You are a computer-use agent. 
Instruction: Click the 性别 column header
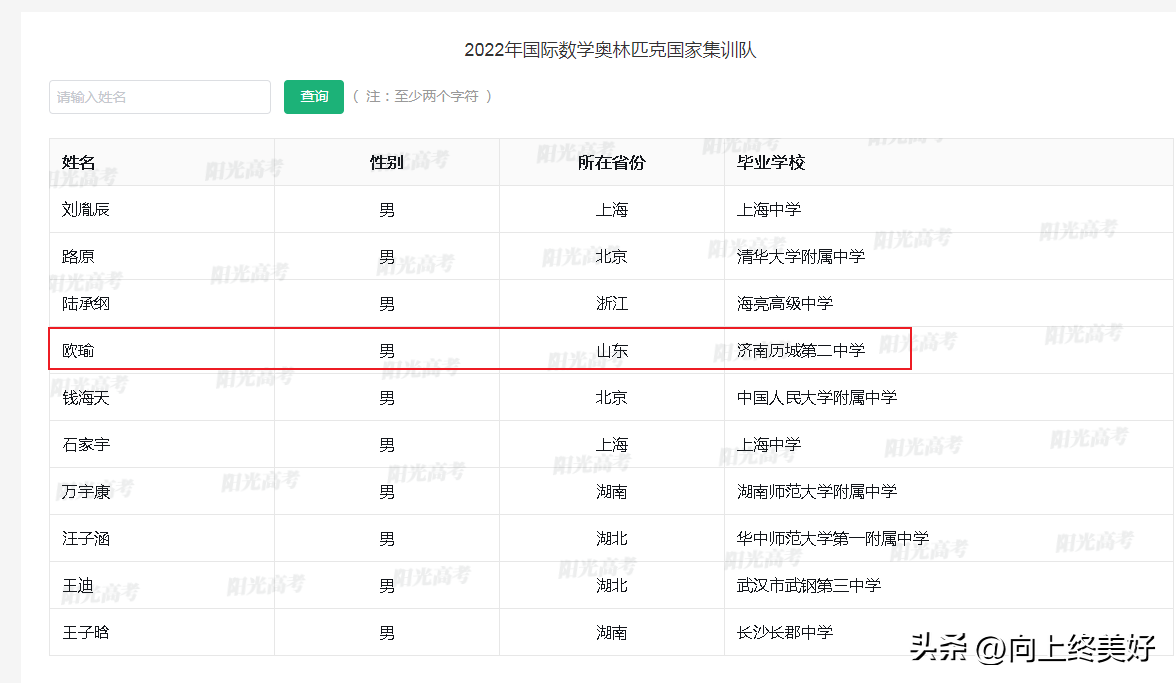tap(387, 162)
